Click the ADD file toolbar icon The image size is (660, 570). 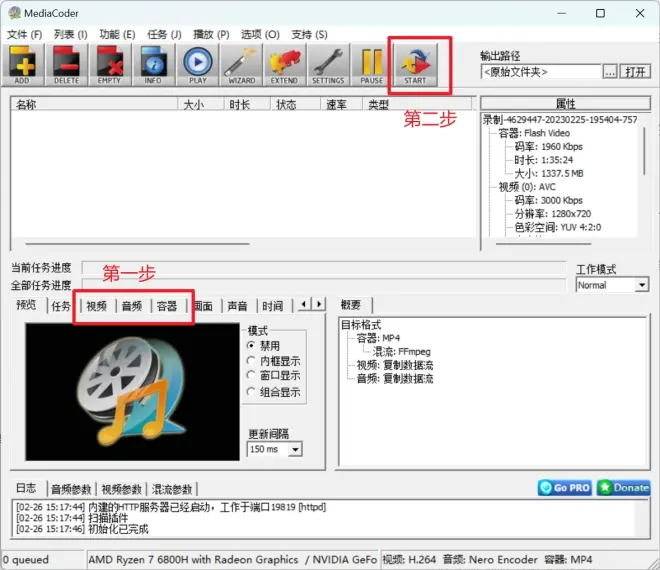tap(22, 65)
